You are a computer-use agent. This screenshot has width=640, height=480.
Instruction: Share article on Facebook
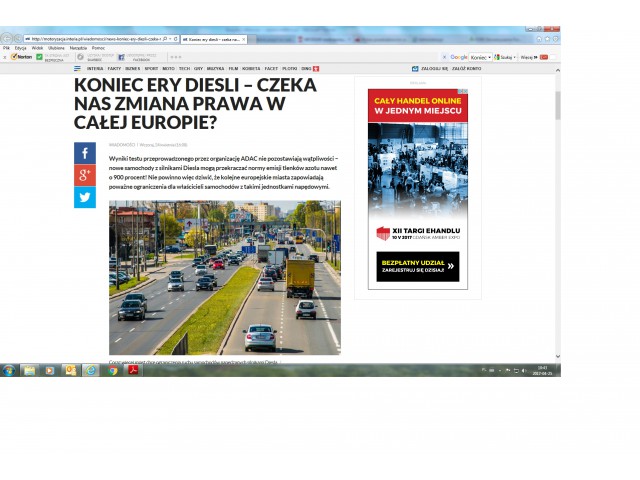coord(85,153)
